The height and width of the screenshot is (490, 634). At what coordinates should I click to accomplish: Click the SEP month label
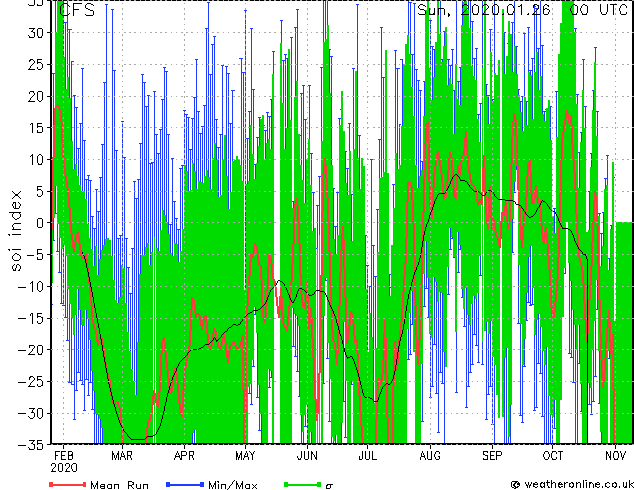point(492,456)
